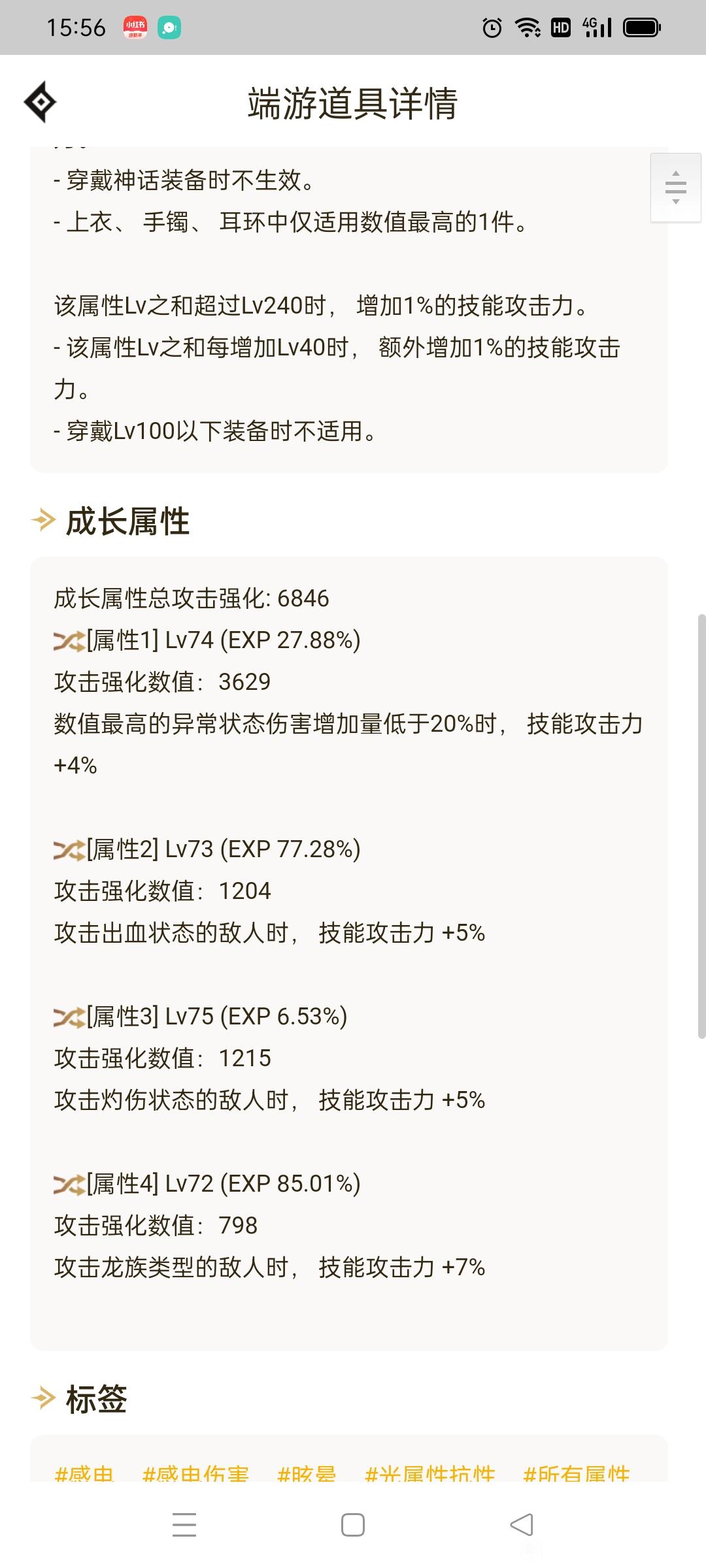706x1568 pixels.
Task: Tap the teal chat notification icon
Action: (169, 27)
